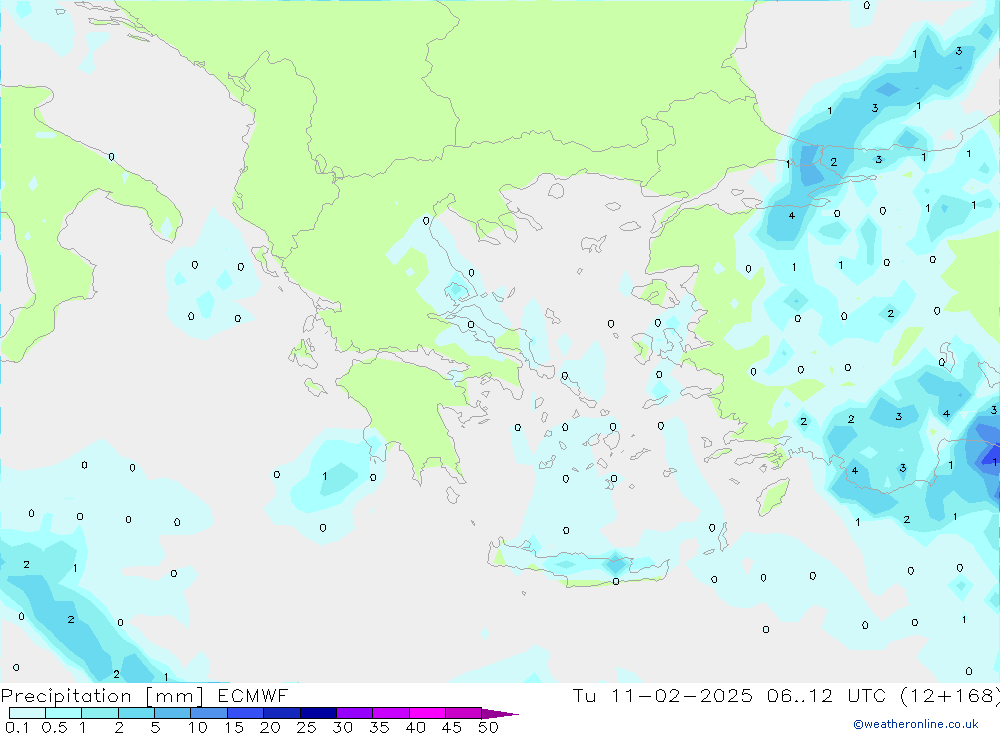Click the '50' legend scale label
The width and height of the screenshot is (1000, 733).
tap(488, 727)
